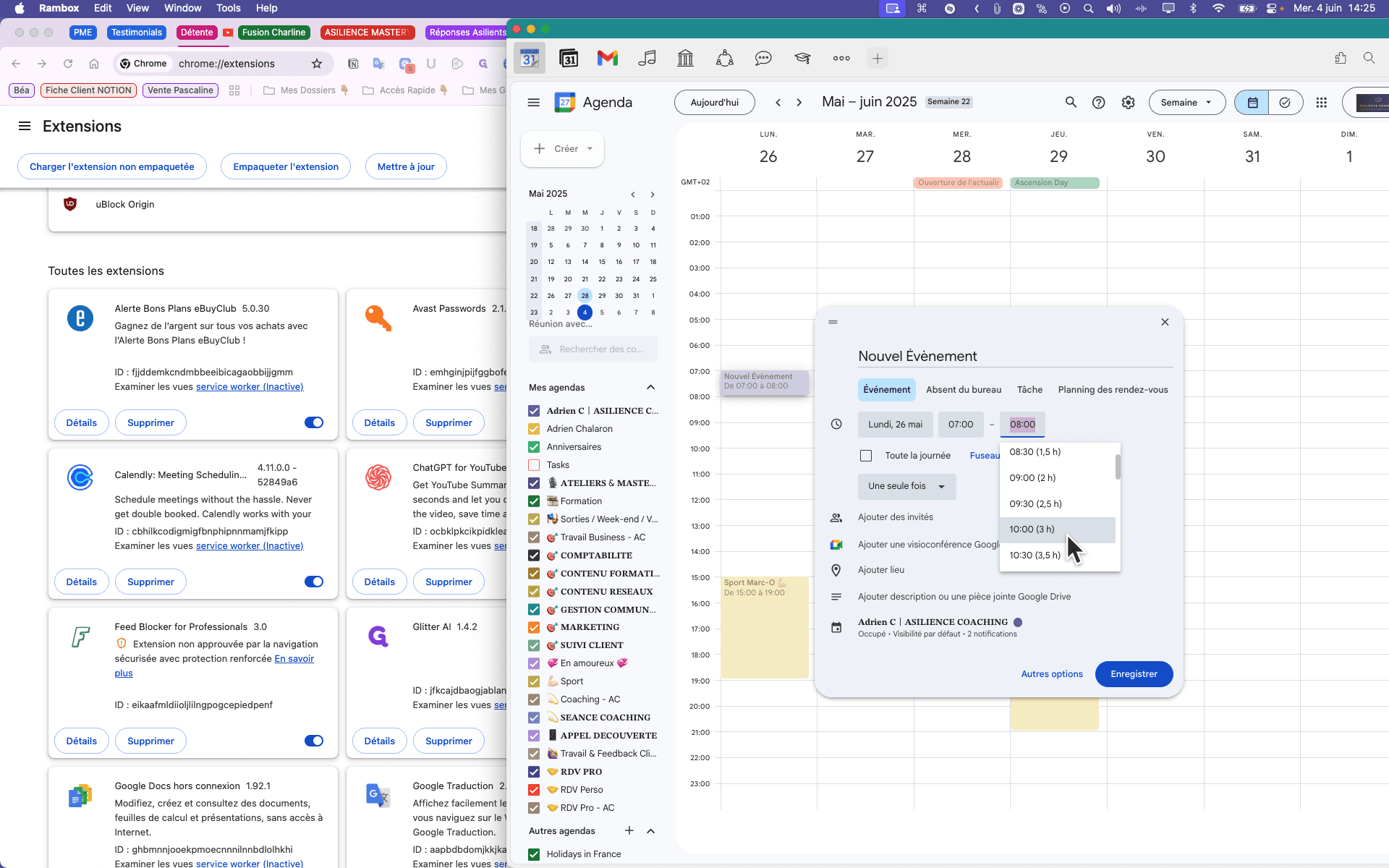Open Autres options link

point(1052,674)
